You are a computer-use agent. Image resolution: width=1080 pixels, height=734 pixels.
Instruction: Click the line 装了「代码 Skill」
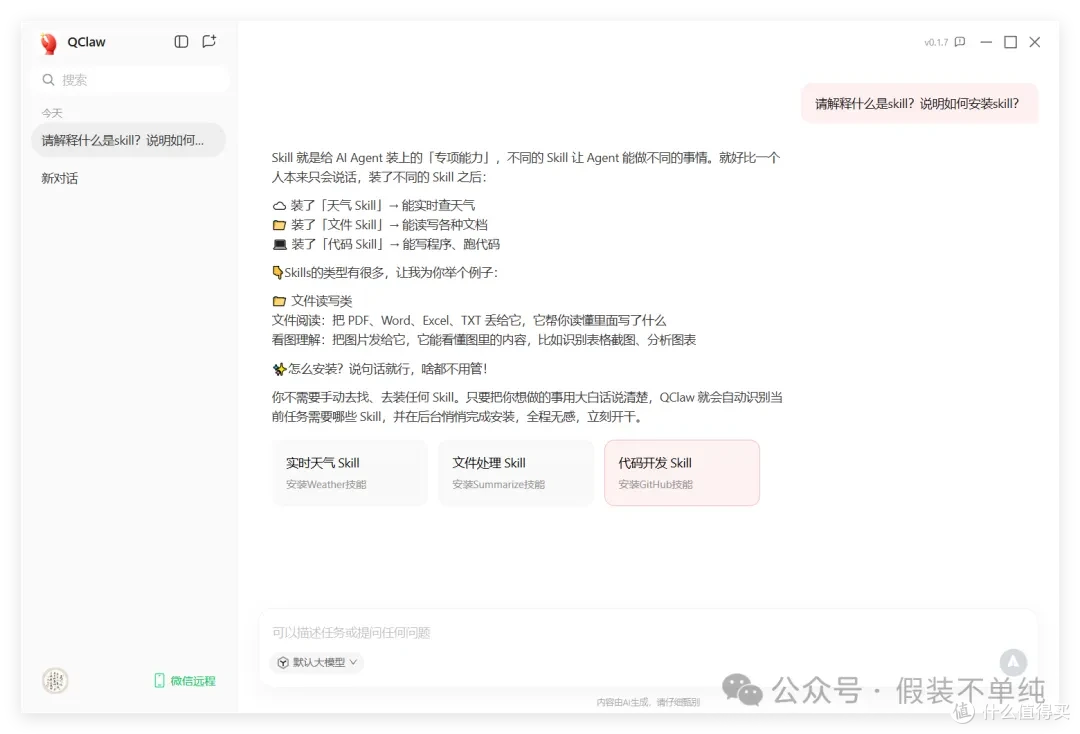(x=386, y=244)
